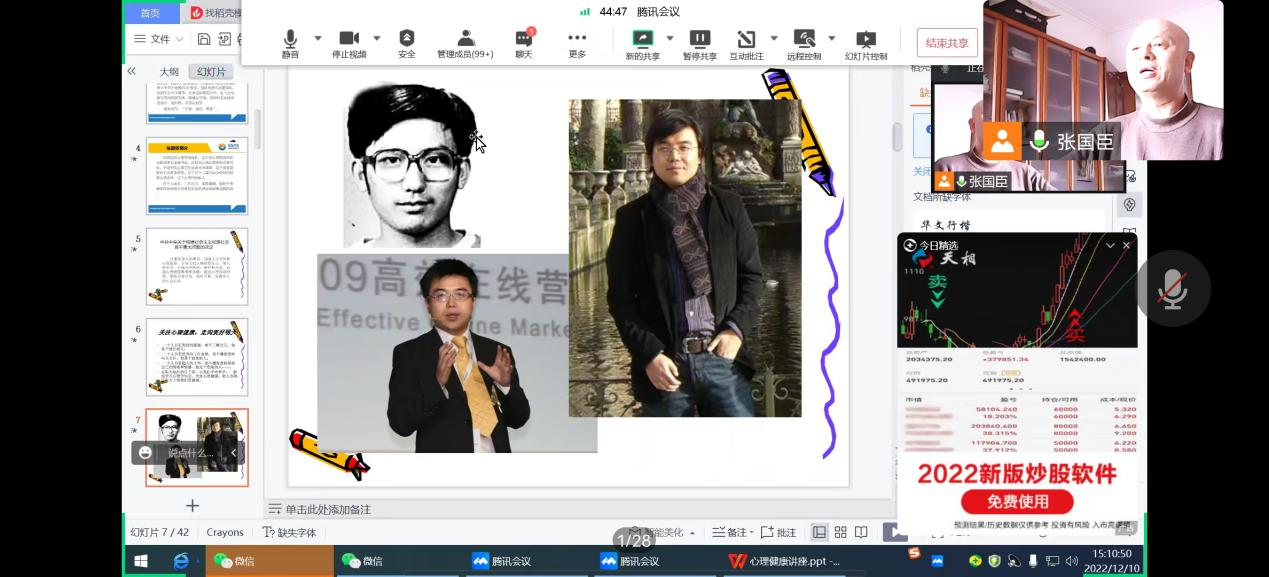Open the 批注 comments button
Screen dimensions: 1269x577
coord(778,532)
